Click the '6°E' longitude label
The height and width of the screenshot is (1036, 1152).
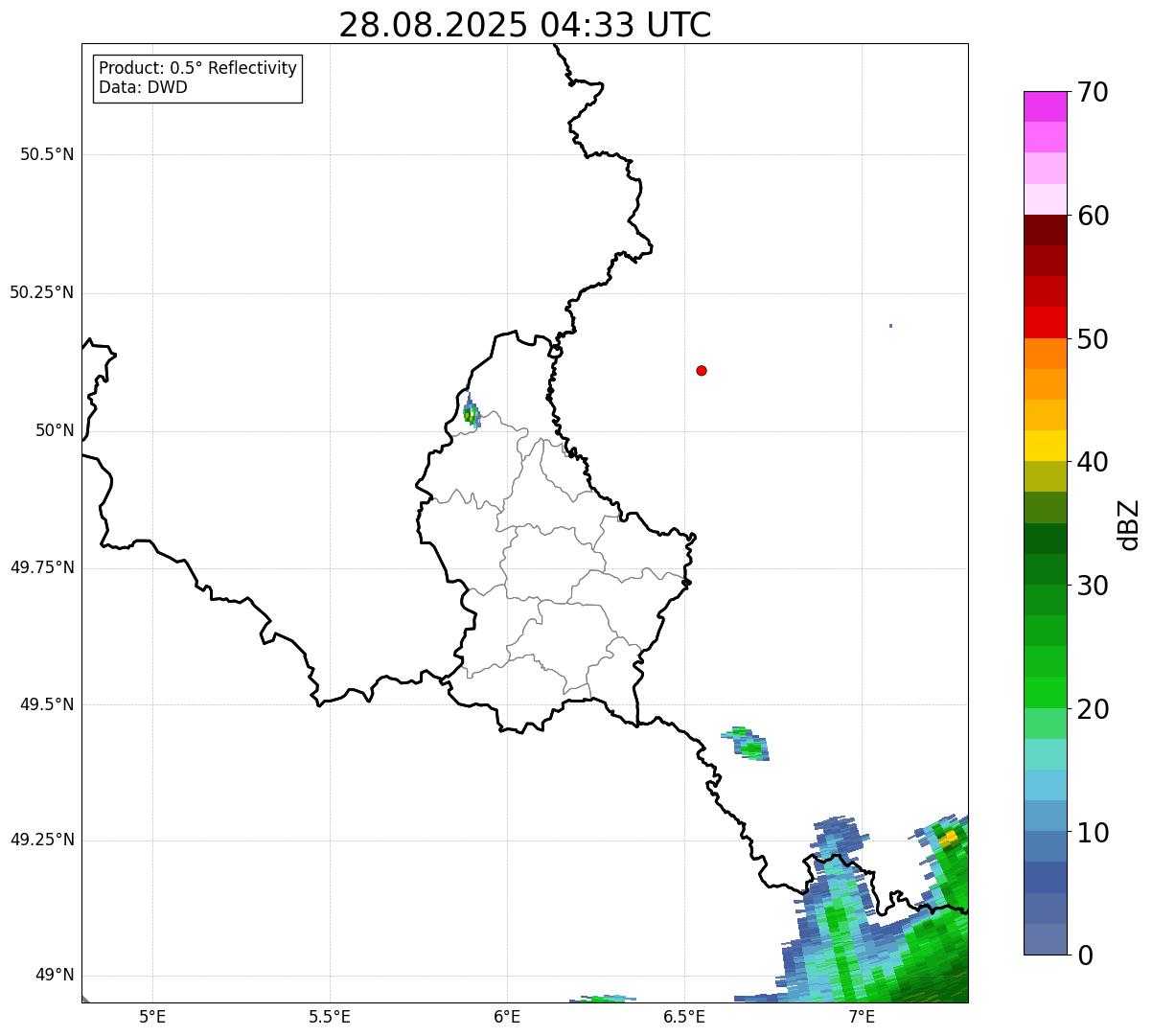(507, 1017)
